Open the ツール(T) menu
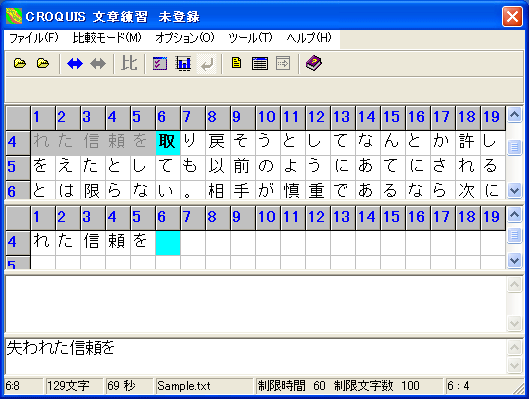Image resolution: width=529 pixels, height=399 pixels. coord(251,38)
